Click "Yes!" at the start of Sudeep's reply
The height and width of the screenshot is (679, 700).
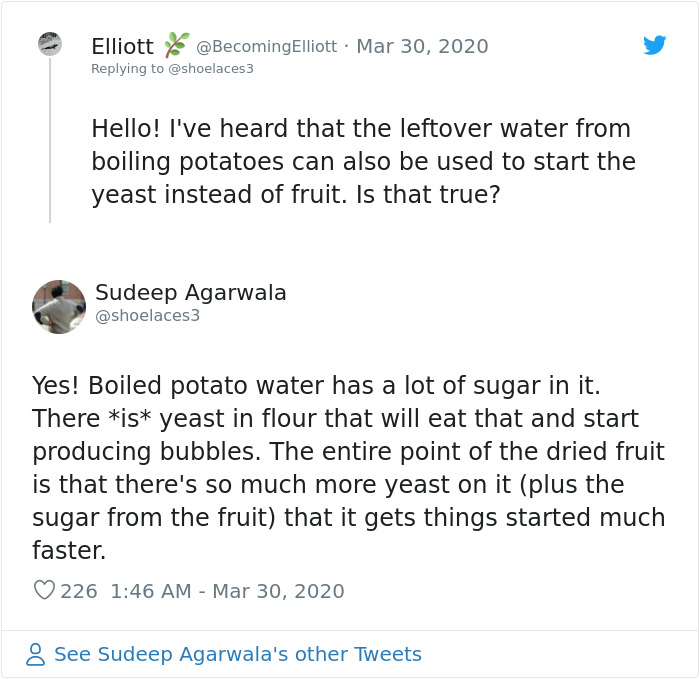pos(58,385)
